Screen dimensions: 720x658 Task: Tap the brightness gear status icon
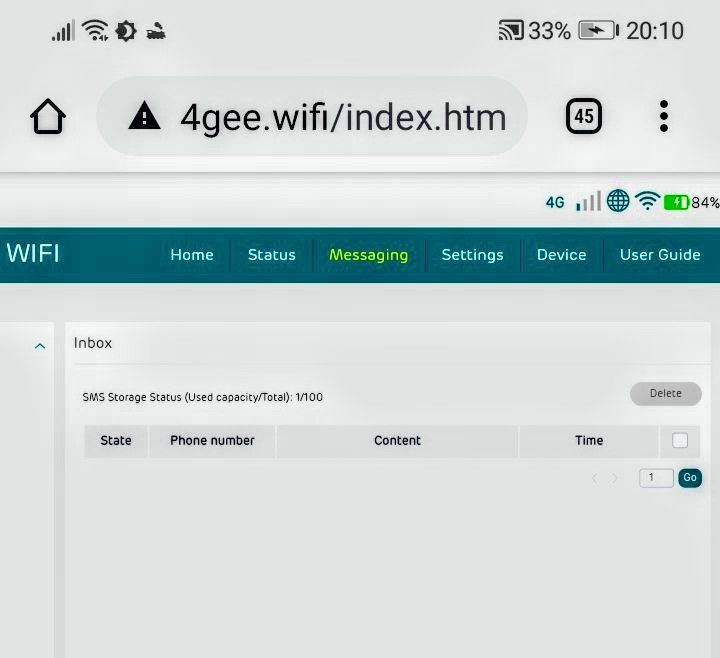126,31
